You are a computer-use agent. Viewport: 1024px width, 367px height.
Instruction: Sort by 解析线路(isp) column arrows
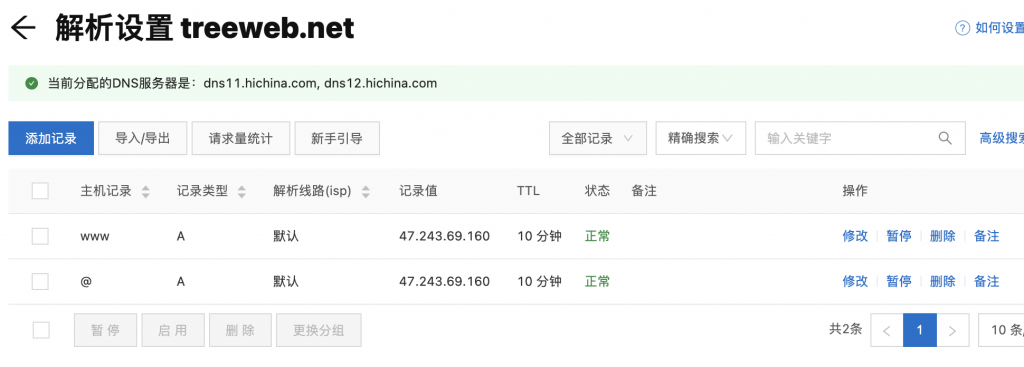[x=366, y=192]
